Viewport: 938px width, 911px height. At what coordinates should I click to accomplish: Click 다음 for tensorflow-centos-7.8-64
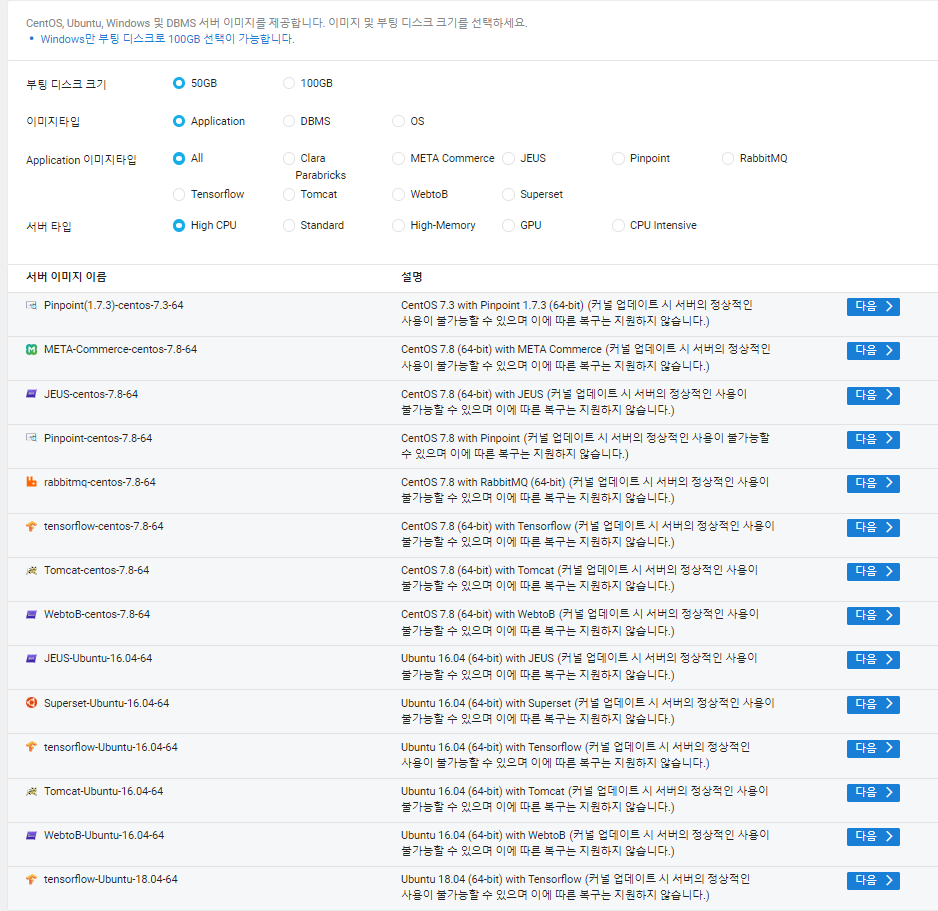click(873, 527)
